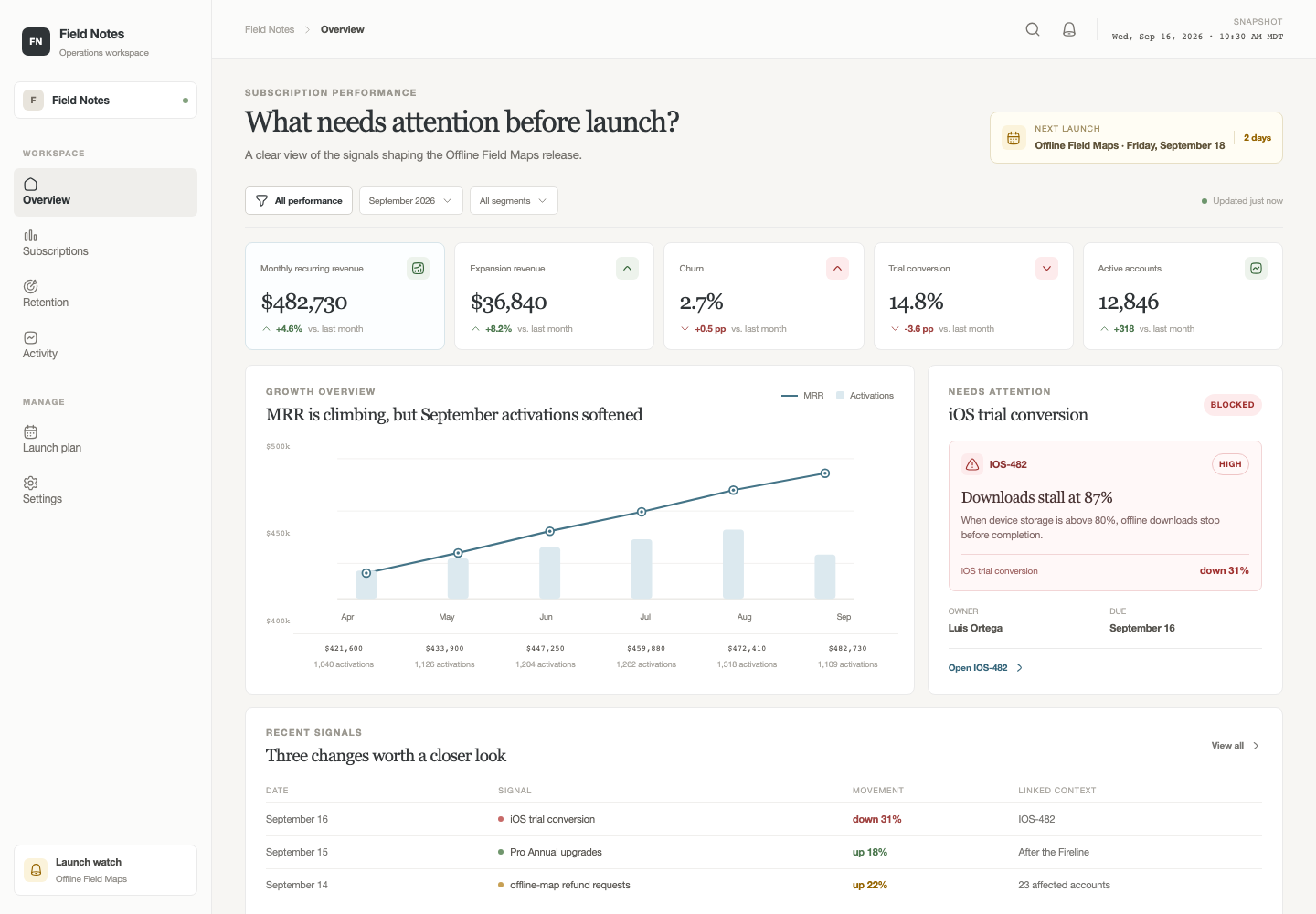Open the Launch plan sidebar item
The width and height of the screenshot is (1316, 914).
105,440
